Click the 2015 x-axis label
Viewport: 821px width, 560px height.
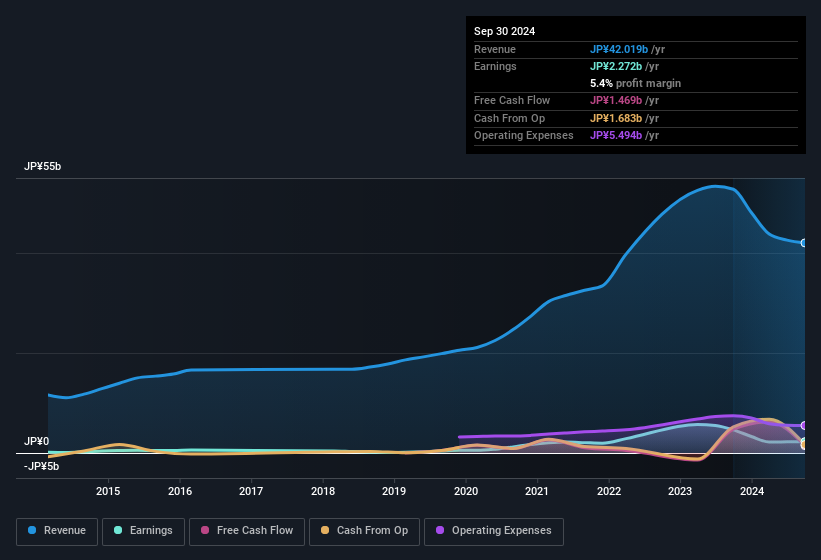(x=108, y=491)
